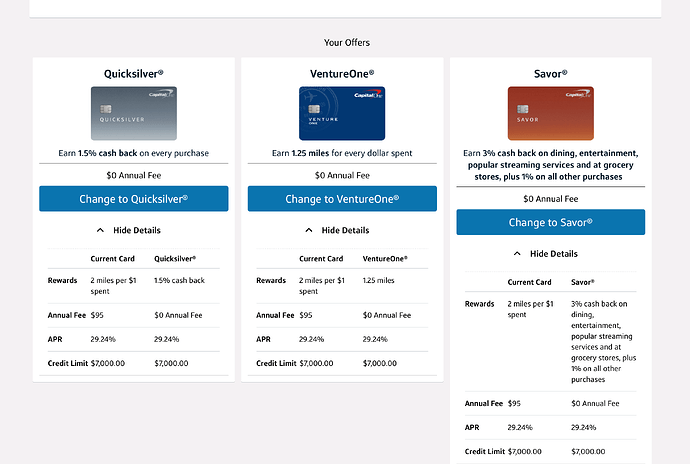This screenshot has height=464, width=690.
Task: Click the Savor column header in details table
Action: point(583,282)
